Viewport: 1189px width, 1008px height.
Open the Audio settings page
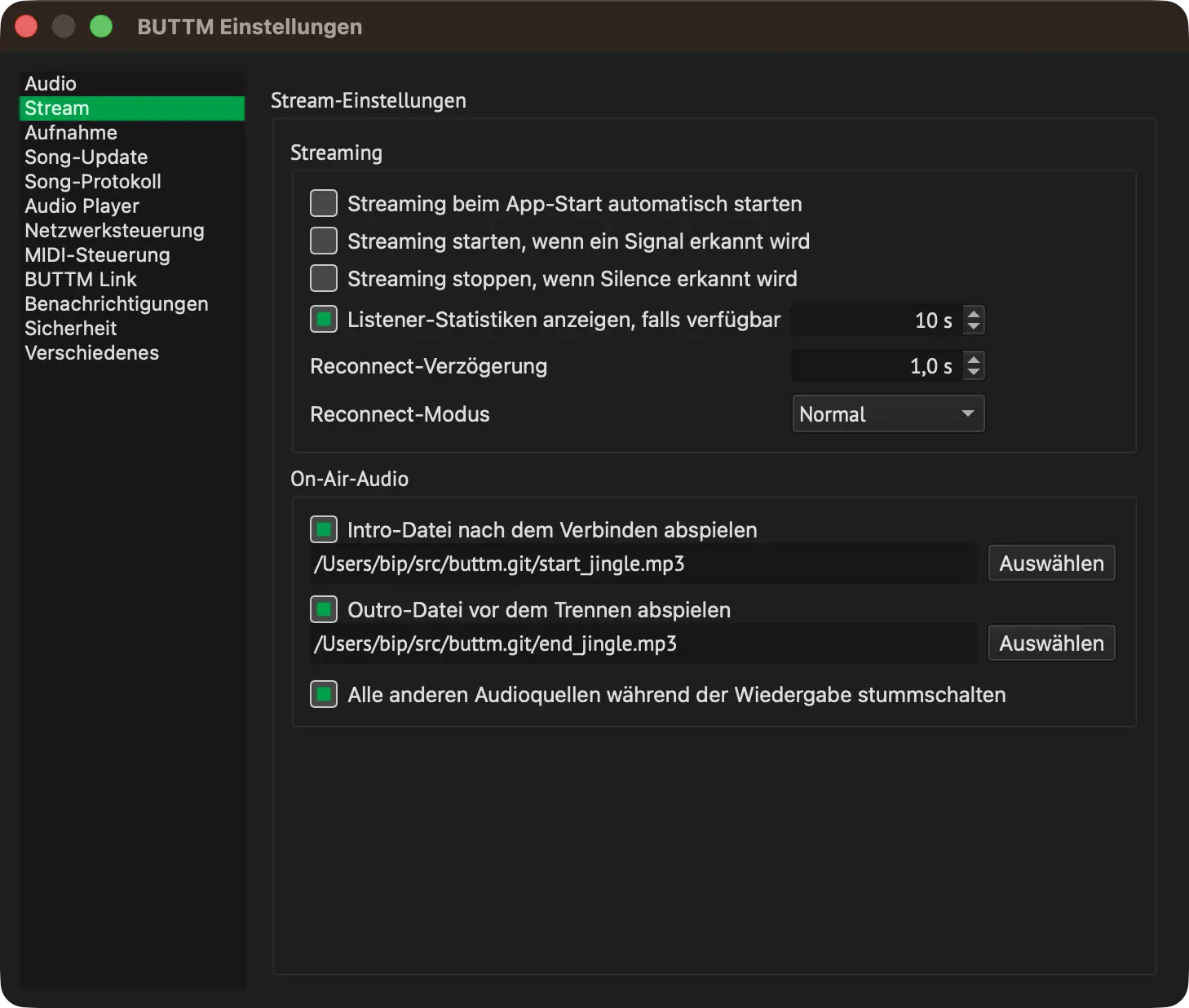coord(131,84)
